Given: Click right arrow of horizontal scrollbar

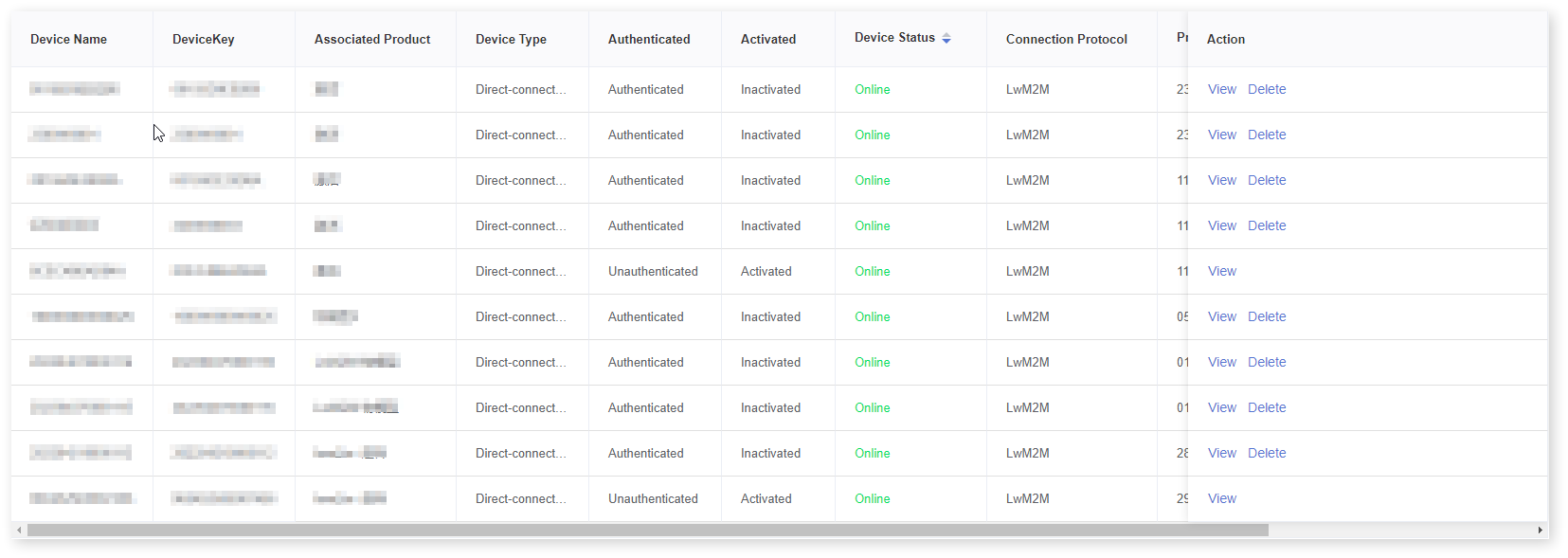Looking at the screenshot, I should [x=1541, y=531].
